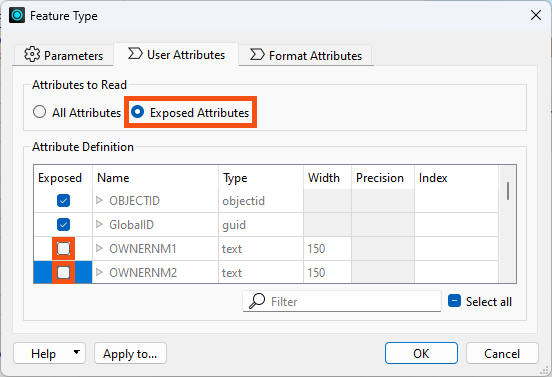Open the Parameters tab

coord(63,55)
